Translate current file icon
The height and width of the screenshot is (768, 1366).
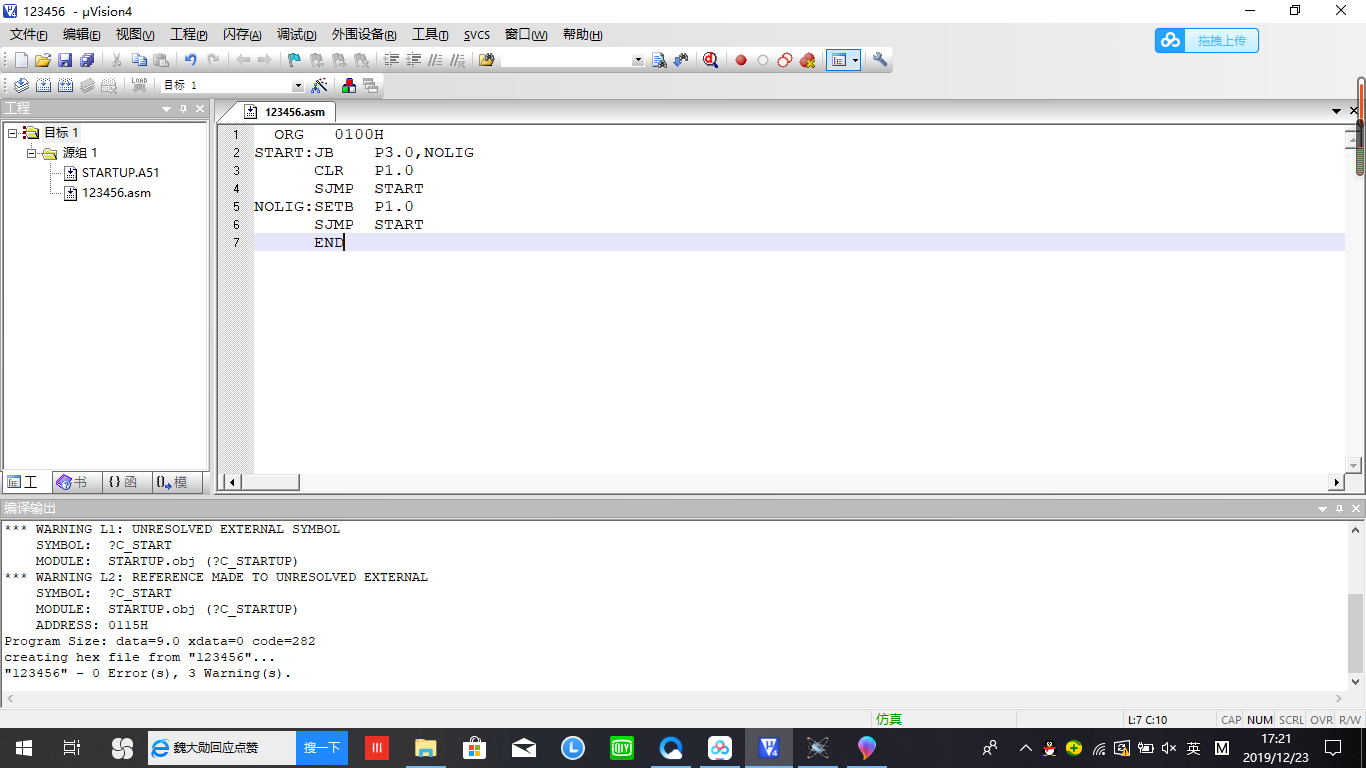(21, 85)
